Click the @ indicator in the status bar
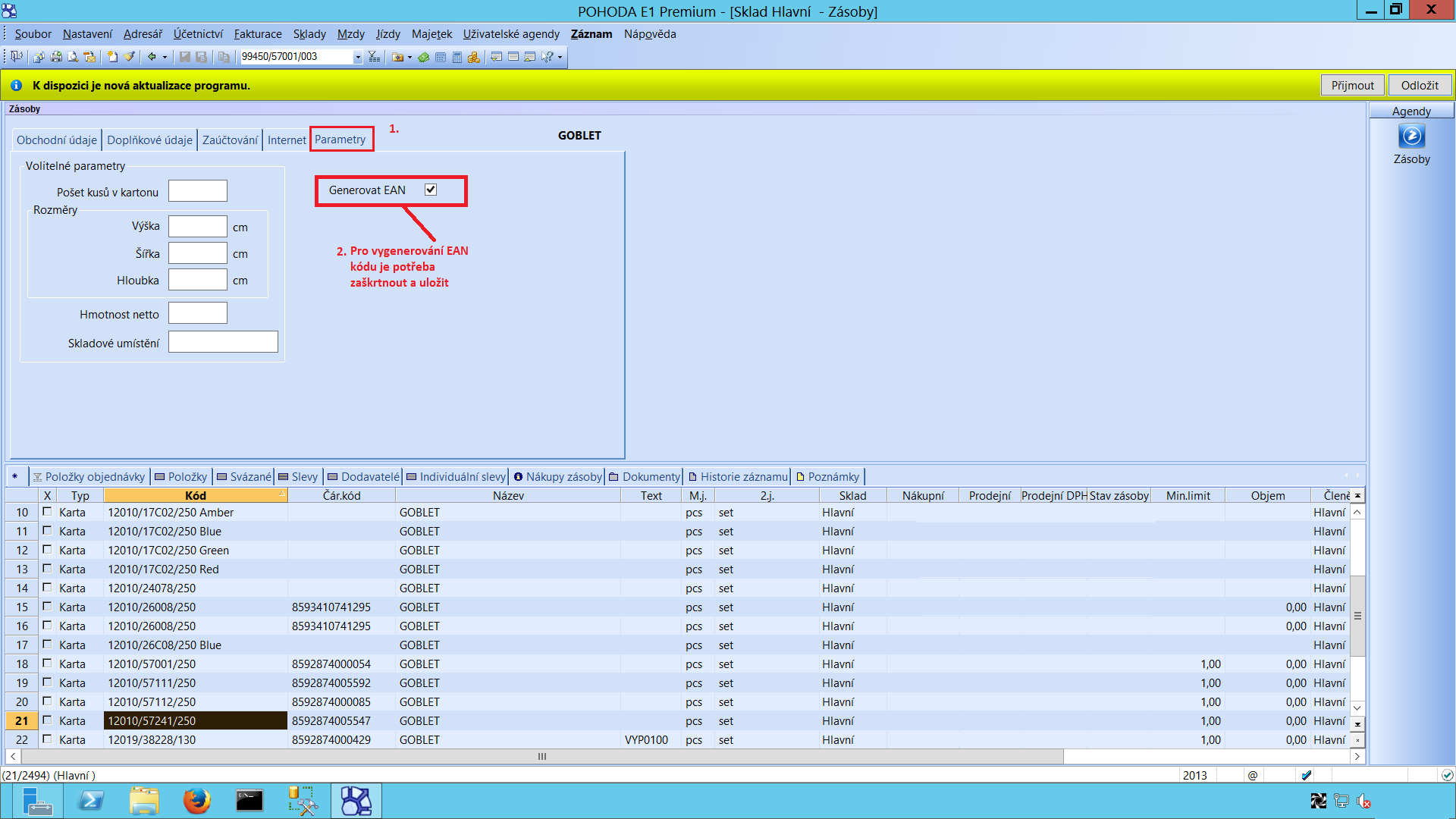This screenshot has height=819, width=1456. point(1253,775)
